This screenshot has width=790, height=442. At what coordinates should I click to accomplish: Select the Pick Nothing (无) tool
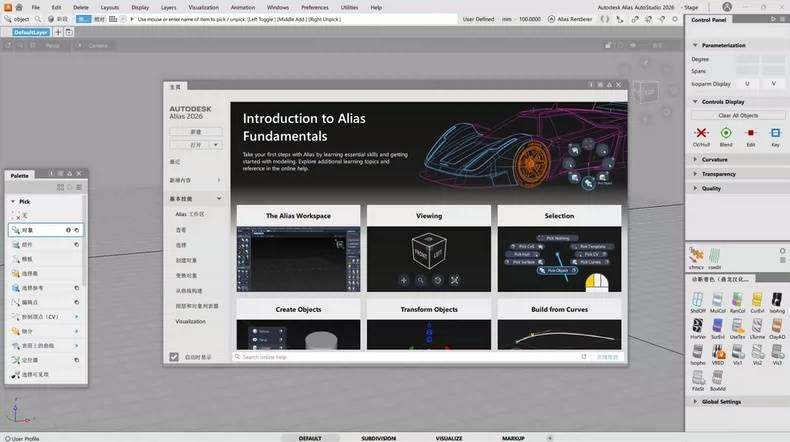(x=25, y=215)
